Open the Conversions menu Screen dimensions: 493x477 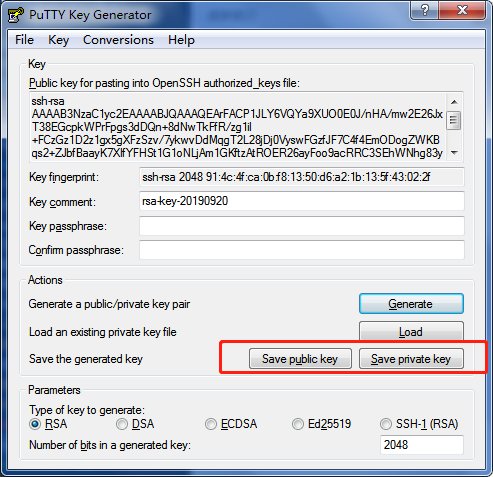point(118,40)
